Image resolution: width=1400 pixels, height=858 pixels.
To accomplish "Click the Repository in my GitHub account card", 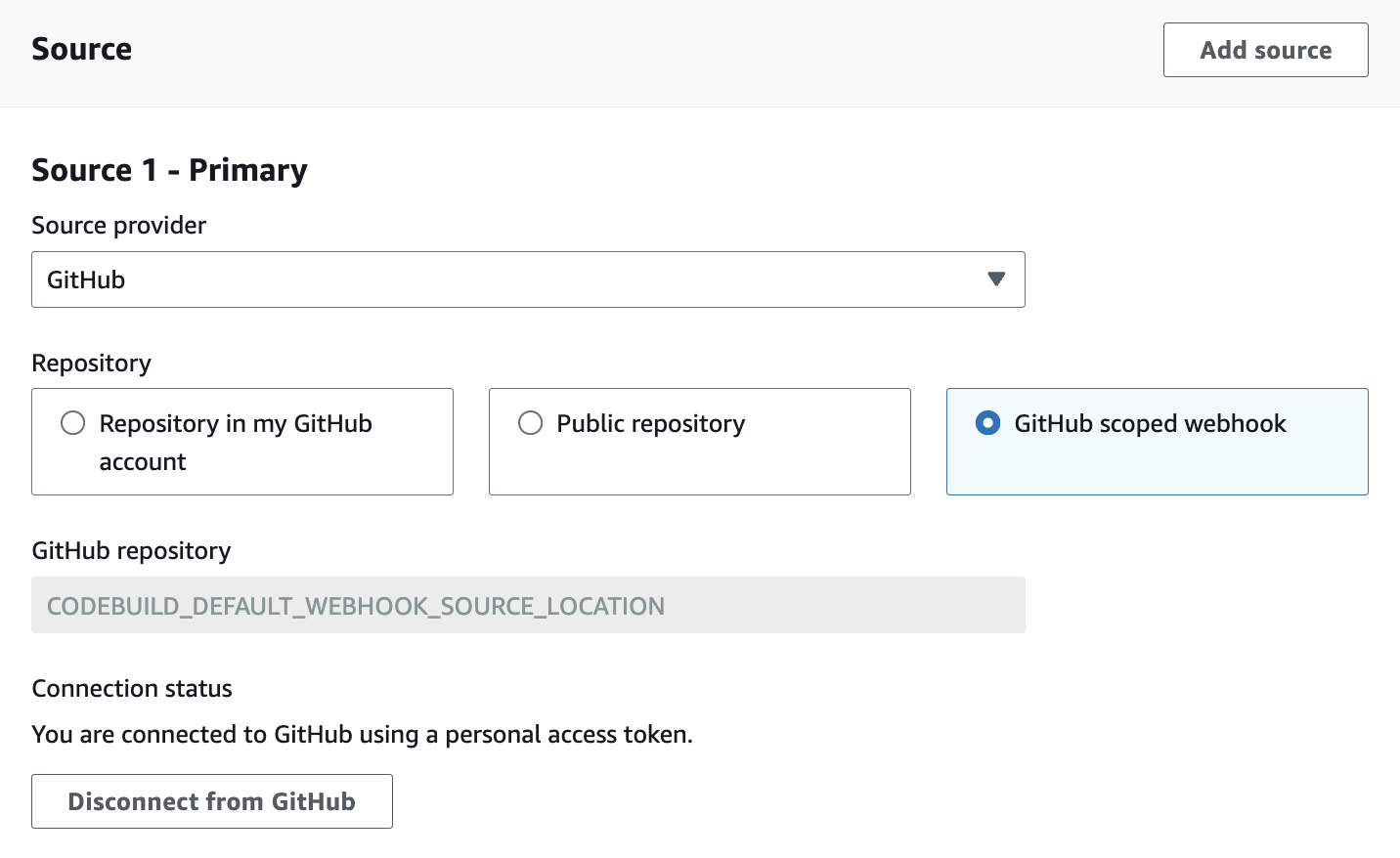I will point(241,442).
